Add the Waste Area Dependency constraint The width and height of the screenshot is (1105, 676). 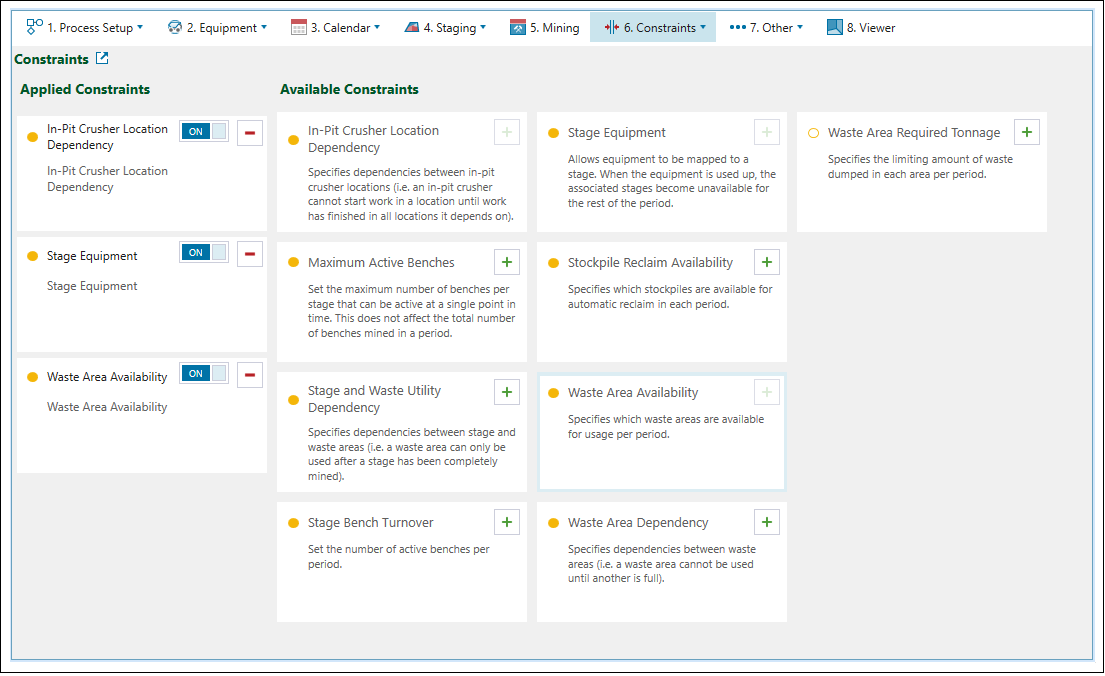point(767,522)
